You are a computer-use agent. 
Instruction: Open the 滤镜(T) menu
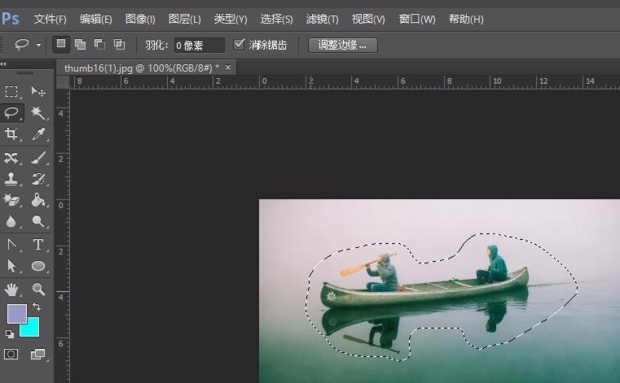pyautogui.click(x=322, y=19)
